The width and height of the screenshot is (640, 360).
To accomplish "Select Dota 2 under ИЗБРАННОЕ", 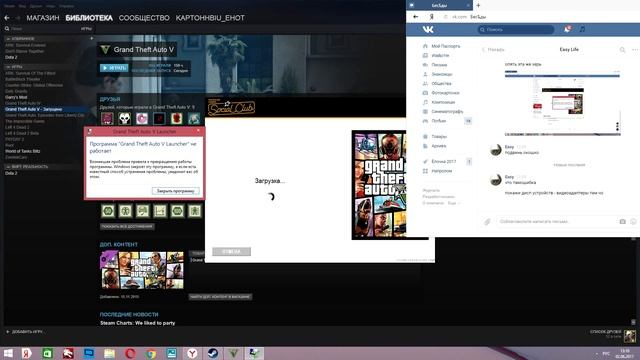I will click(x=11, y=58).
